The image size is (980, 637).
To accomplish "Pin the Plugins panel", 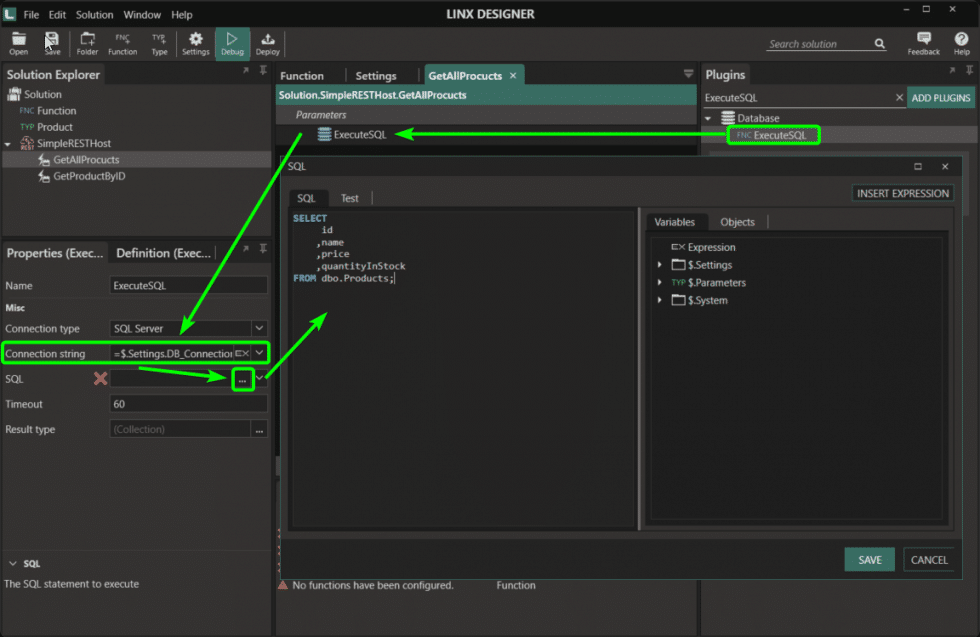I will (x=968, y=71).
